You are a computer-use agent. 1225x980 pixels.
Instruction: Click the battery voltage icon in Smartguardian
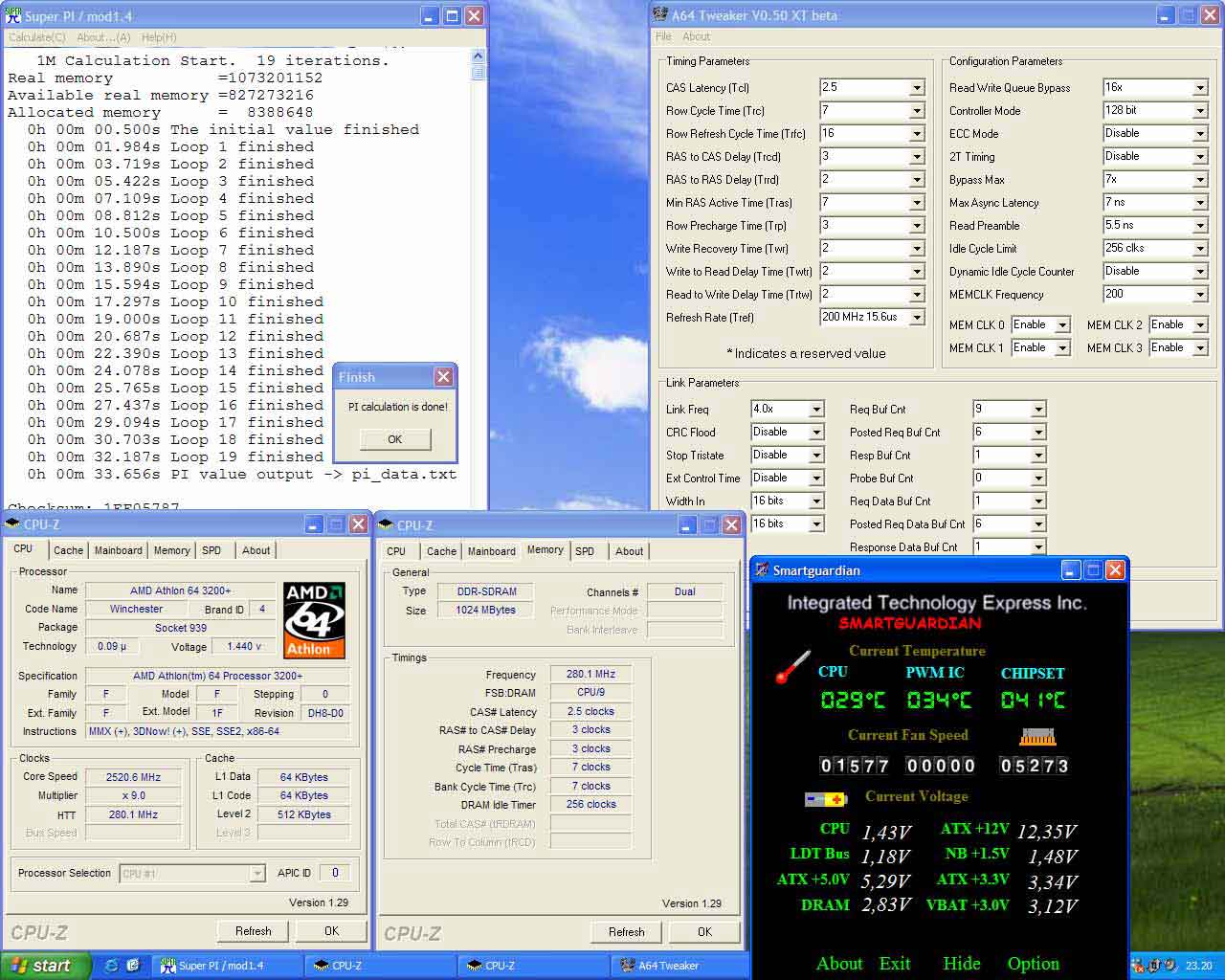pos(826,798)
